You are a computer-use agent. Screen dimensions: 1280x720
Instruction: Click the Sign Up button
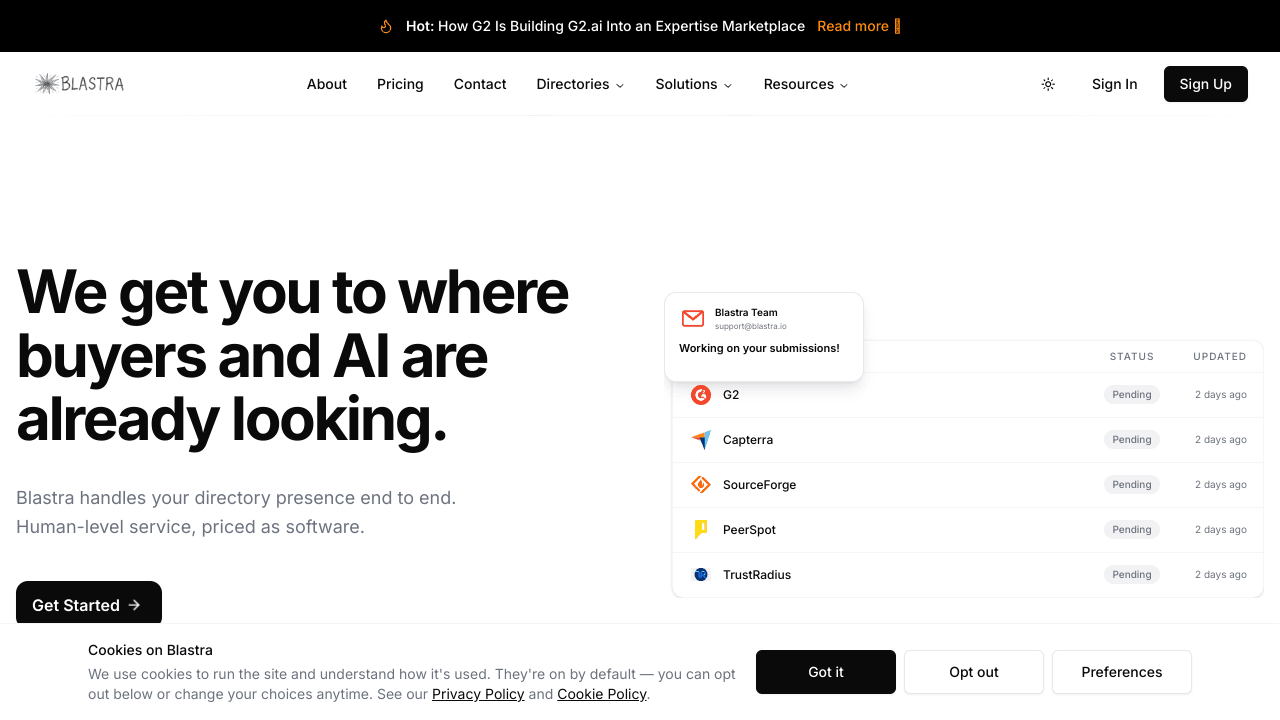(1206, 84)
